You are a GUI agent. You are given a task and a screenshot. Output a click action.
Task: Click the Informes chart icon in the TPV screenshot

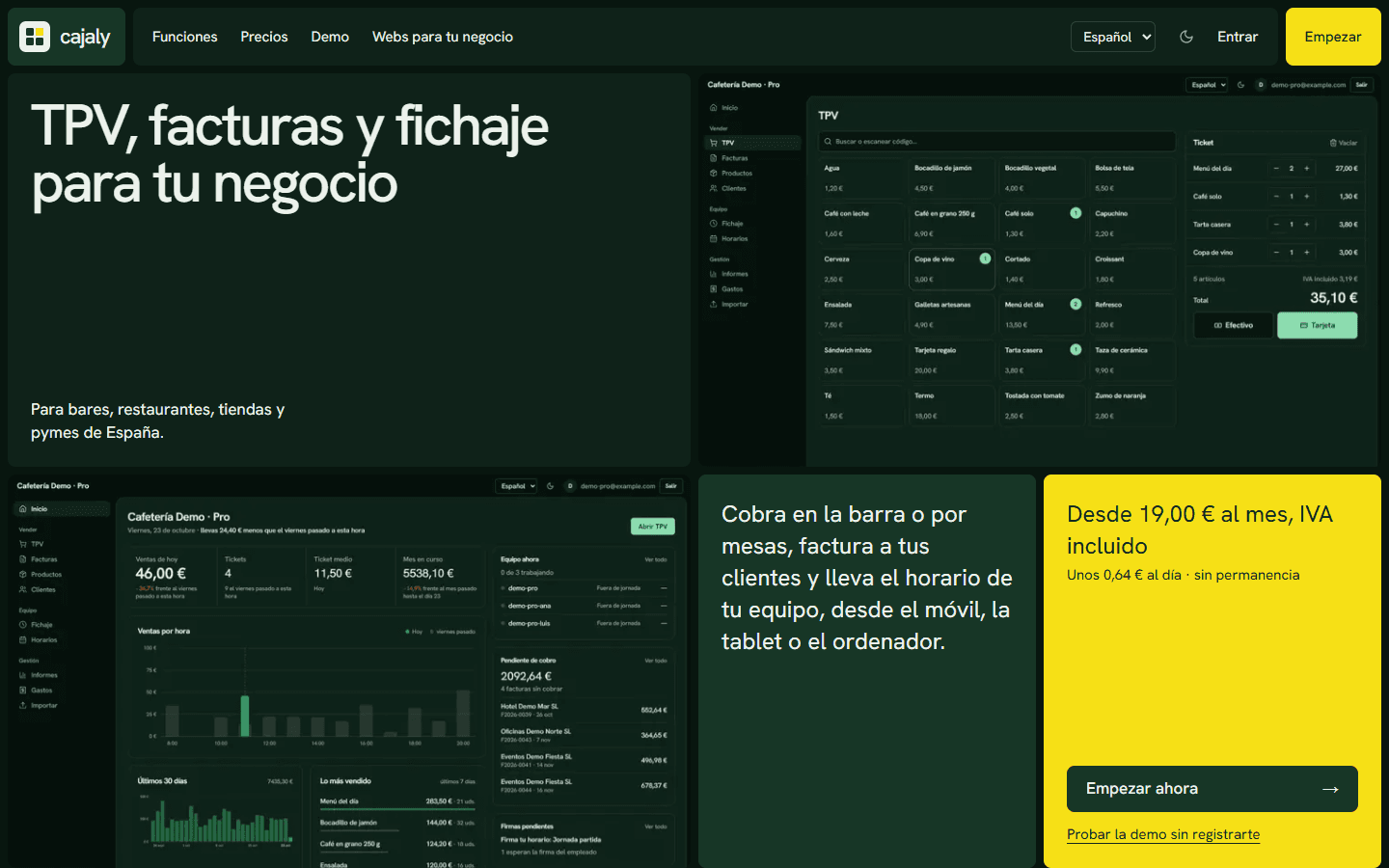click(714, 274)
